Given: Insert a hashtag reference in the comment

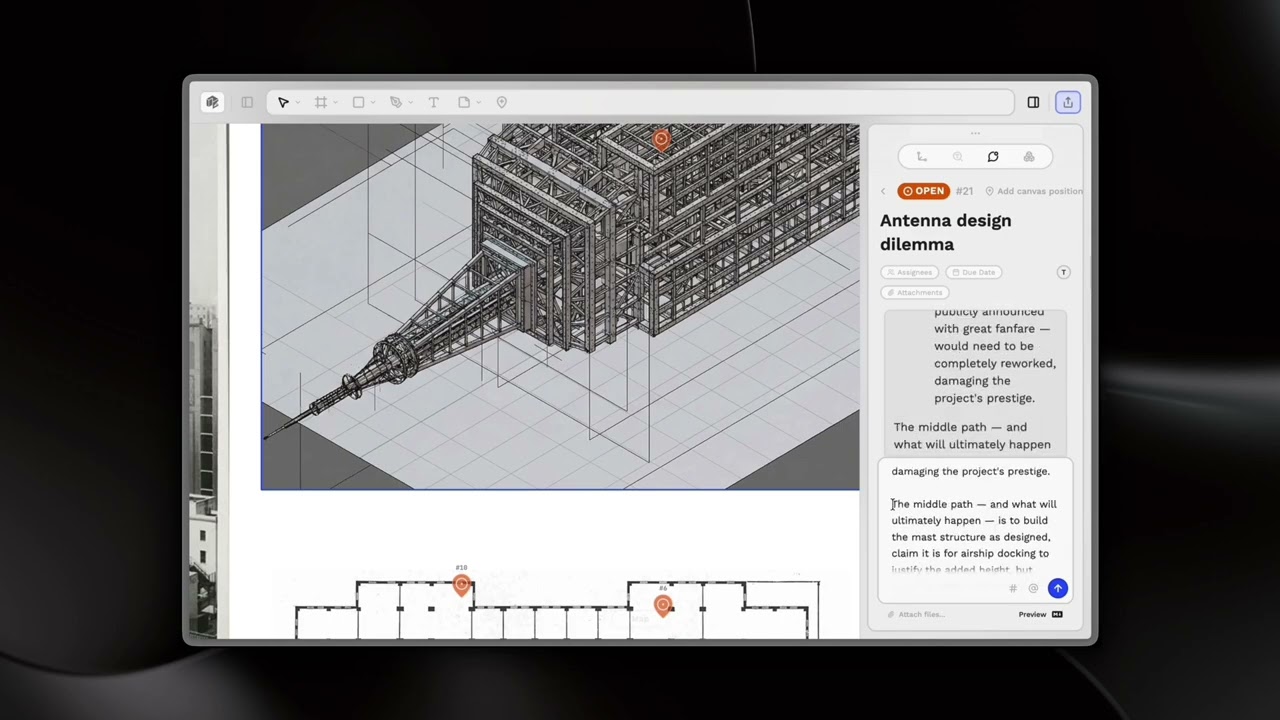Looking at the screenshot, I should point(1013,589).
